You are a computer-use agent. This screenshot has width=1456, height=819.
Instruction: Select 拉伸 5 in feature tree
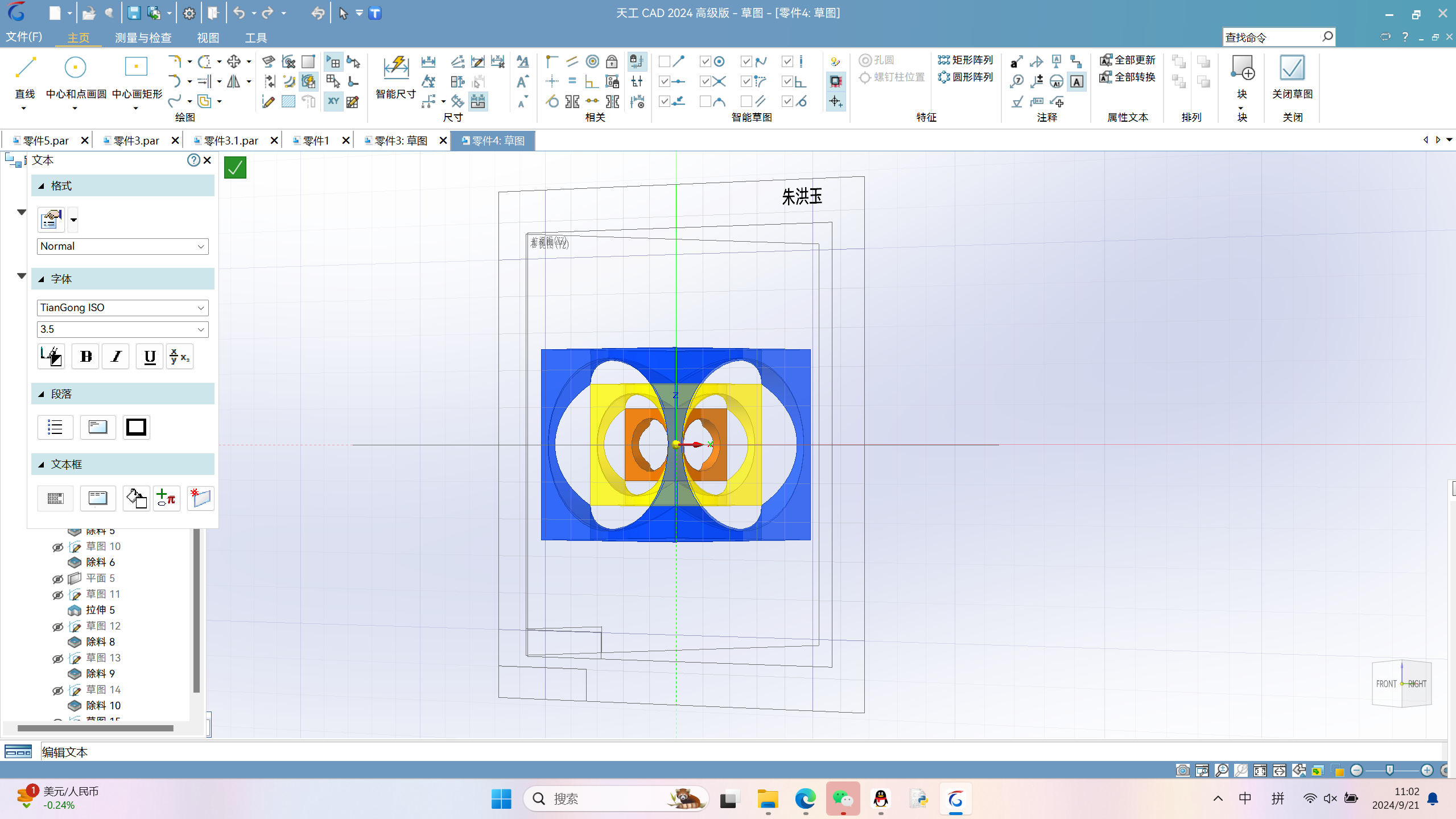click(x=100, y=610)
